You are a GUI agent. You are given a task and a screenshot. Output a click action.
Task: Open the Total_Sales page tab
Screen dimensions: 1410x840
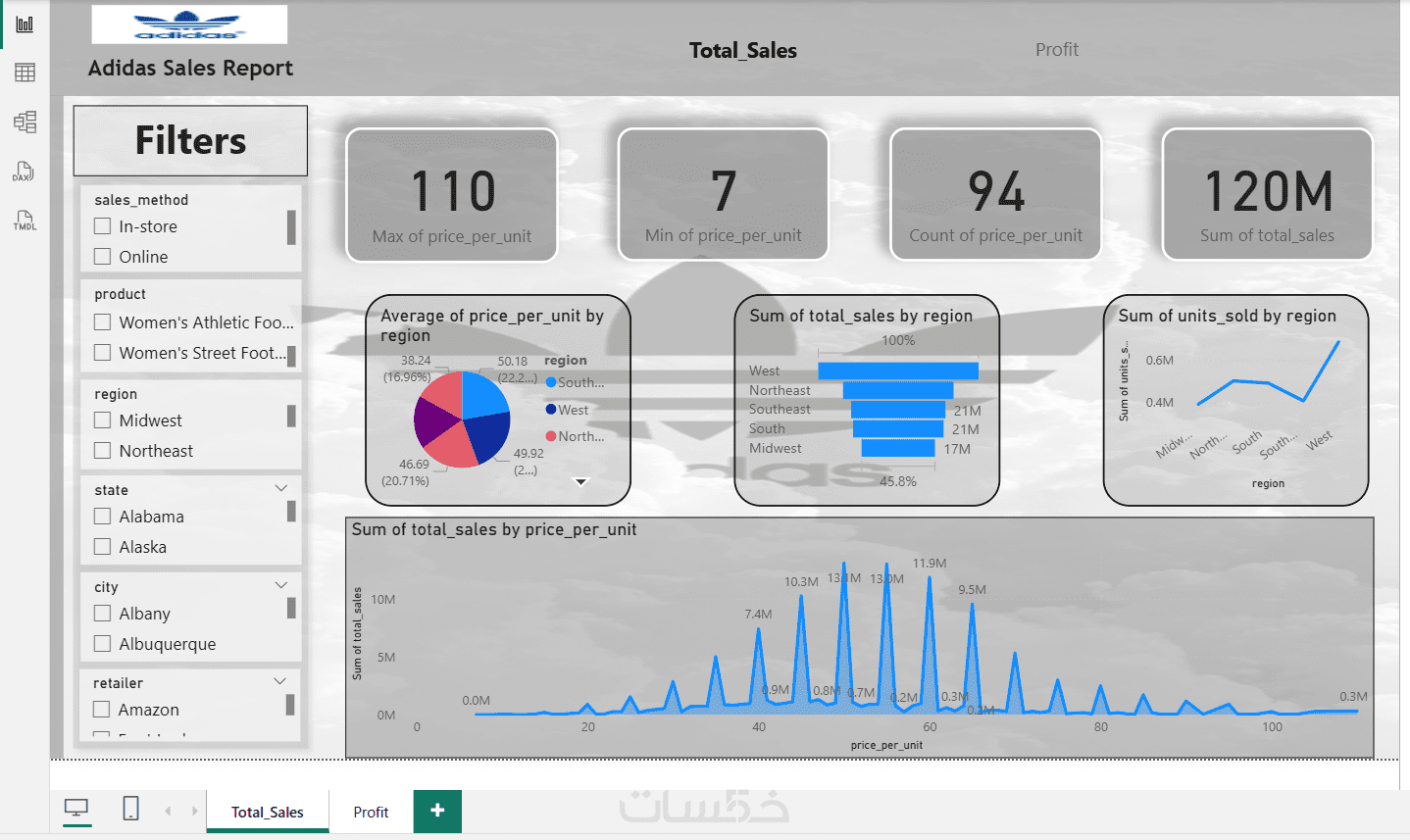click(x=268, y=812)
